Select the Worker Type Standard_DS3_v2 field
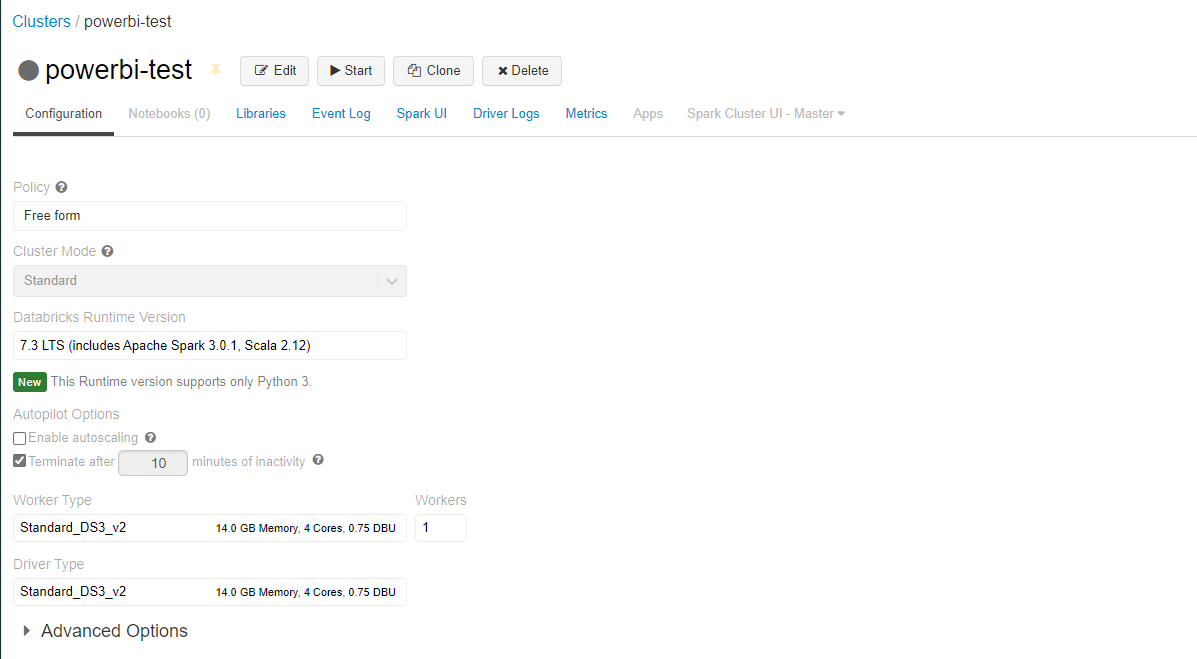Viewport: 1197px width, 659px height. [x=210, y=528]
